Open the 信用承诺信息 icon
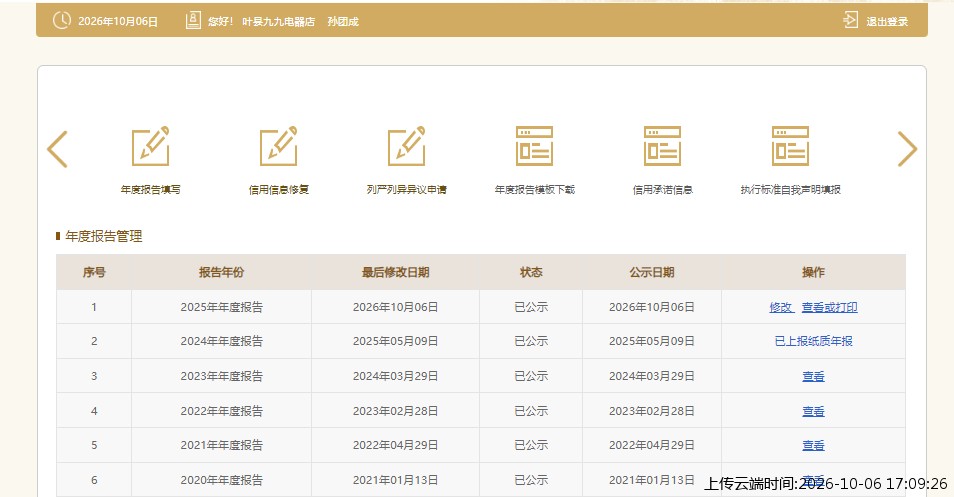Viewport: 954px width, 497px height. 663,146
